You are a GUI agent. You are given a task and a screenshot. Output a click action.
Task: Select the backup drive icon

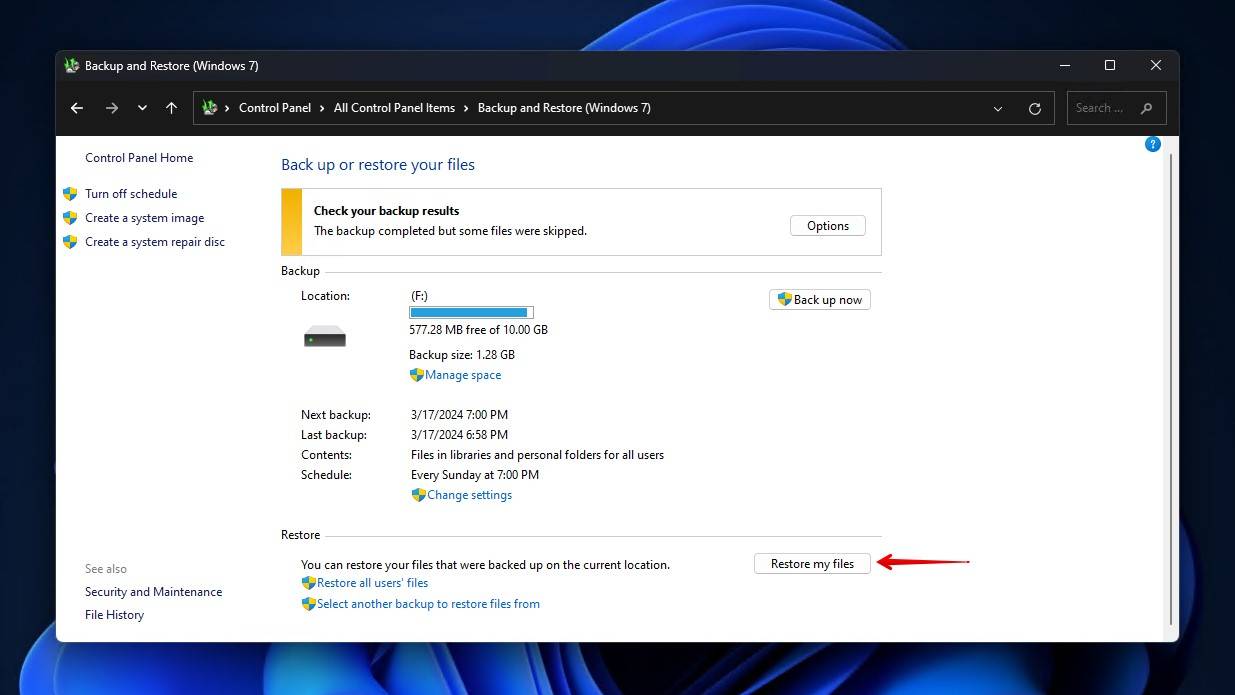point(324,336)
